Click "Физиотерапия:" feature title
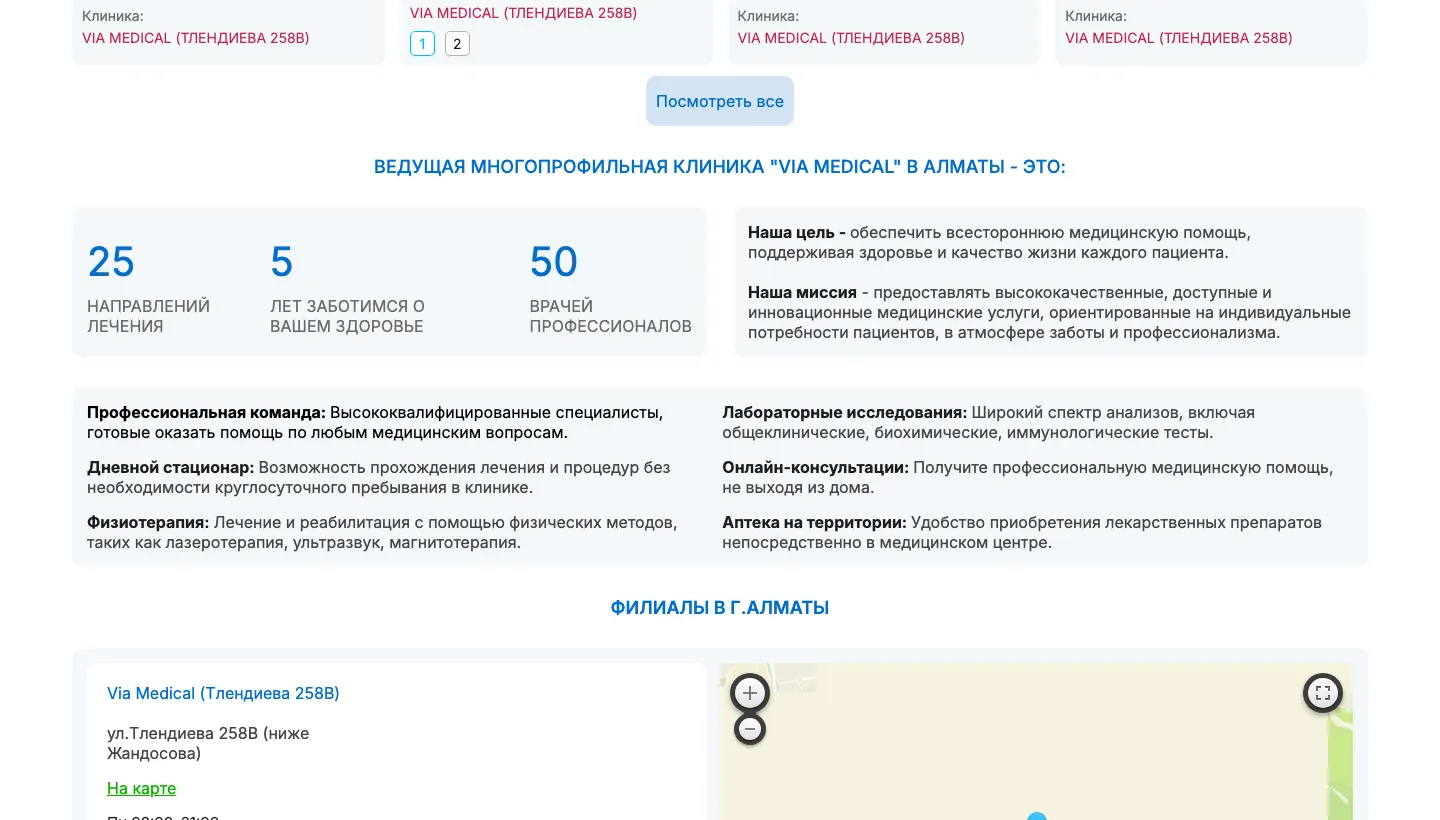 point(148,522)
